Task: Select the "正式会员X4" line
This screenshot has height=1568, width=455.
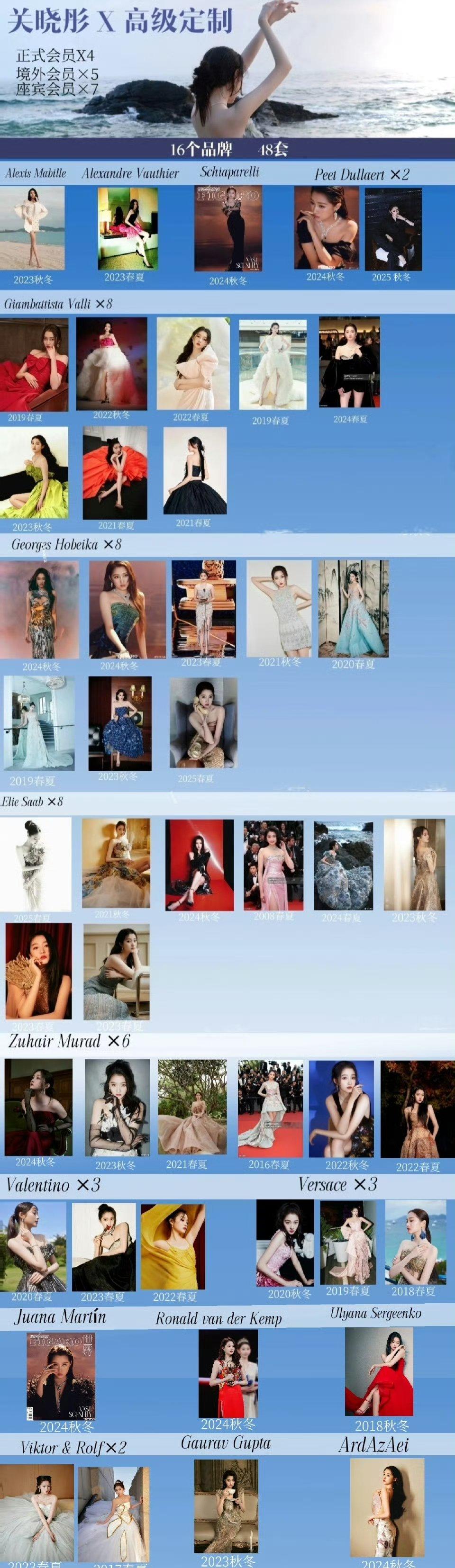Action: point(55,56)
